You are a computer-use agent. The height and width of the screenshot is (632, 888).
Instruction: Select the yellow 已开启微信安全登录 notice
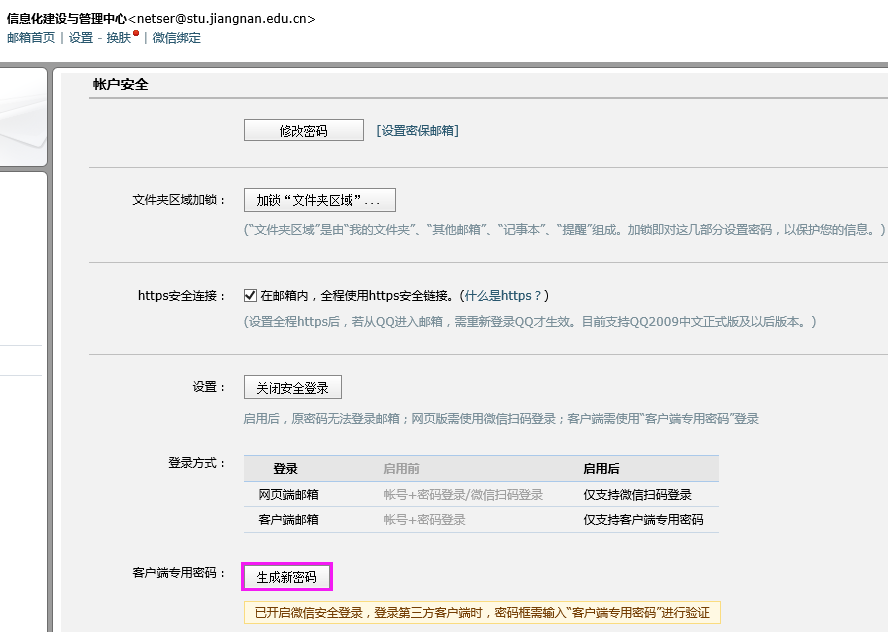click(x=482, y=613)
